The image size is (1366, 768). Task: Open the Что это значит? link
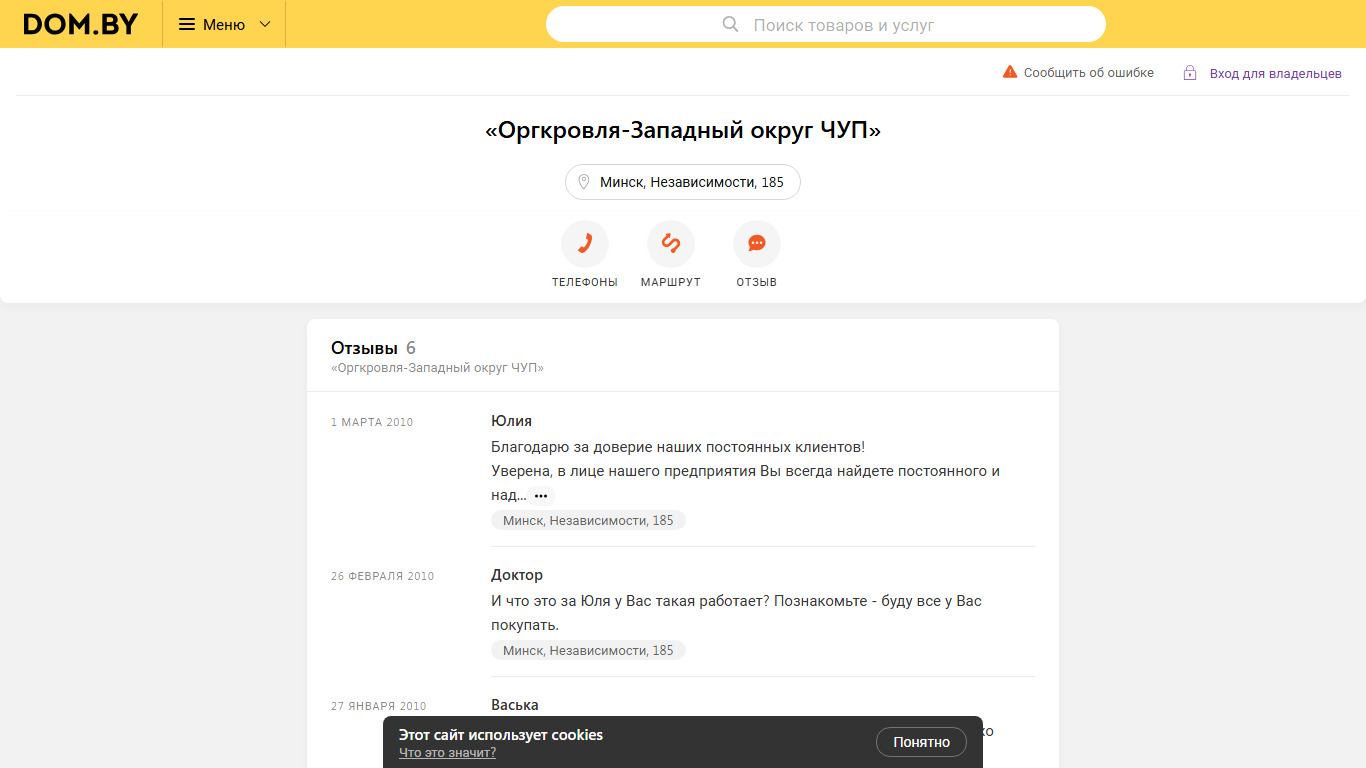[x=447, y=753]
